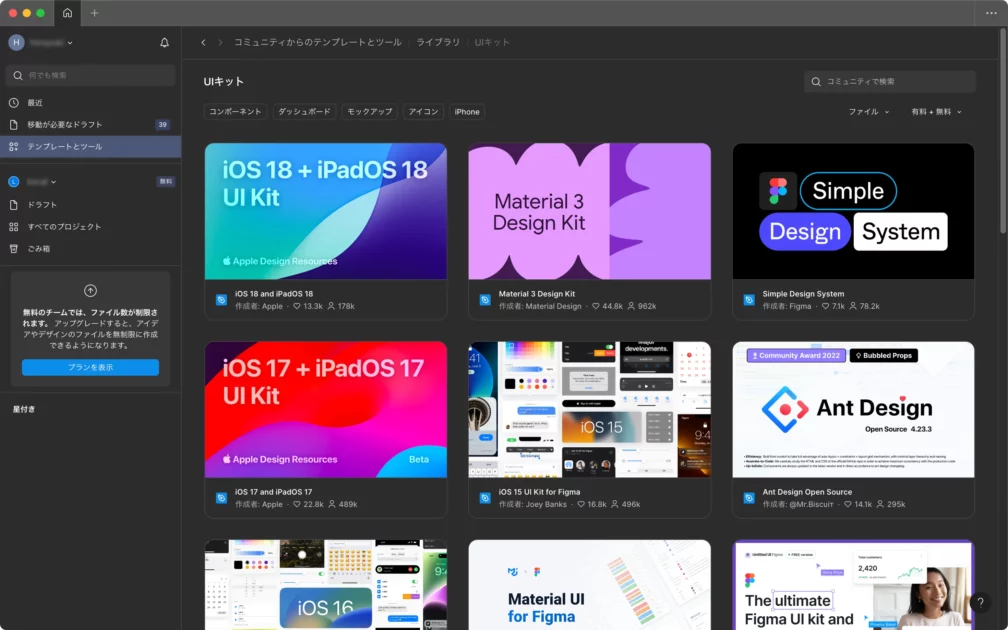This screenshot has width=1008, height=630.
Task: Expand the user account dropdown
Action: (x=42, y=43)
